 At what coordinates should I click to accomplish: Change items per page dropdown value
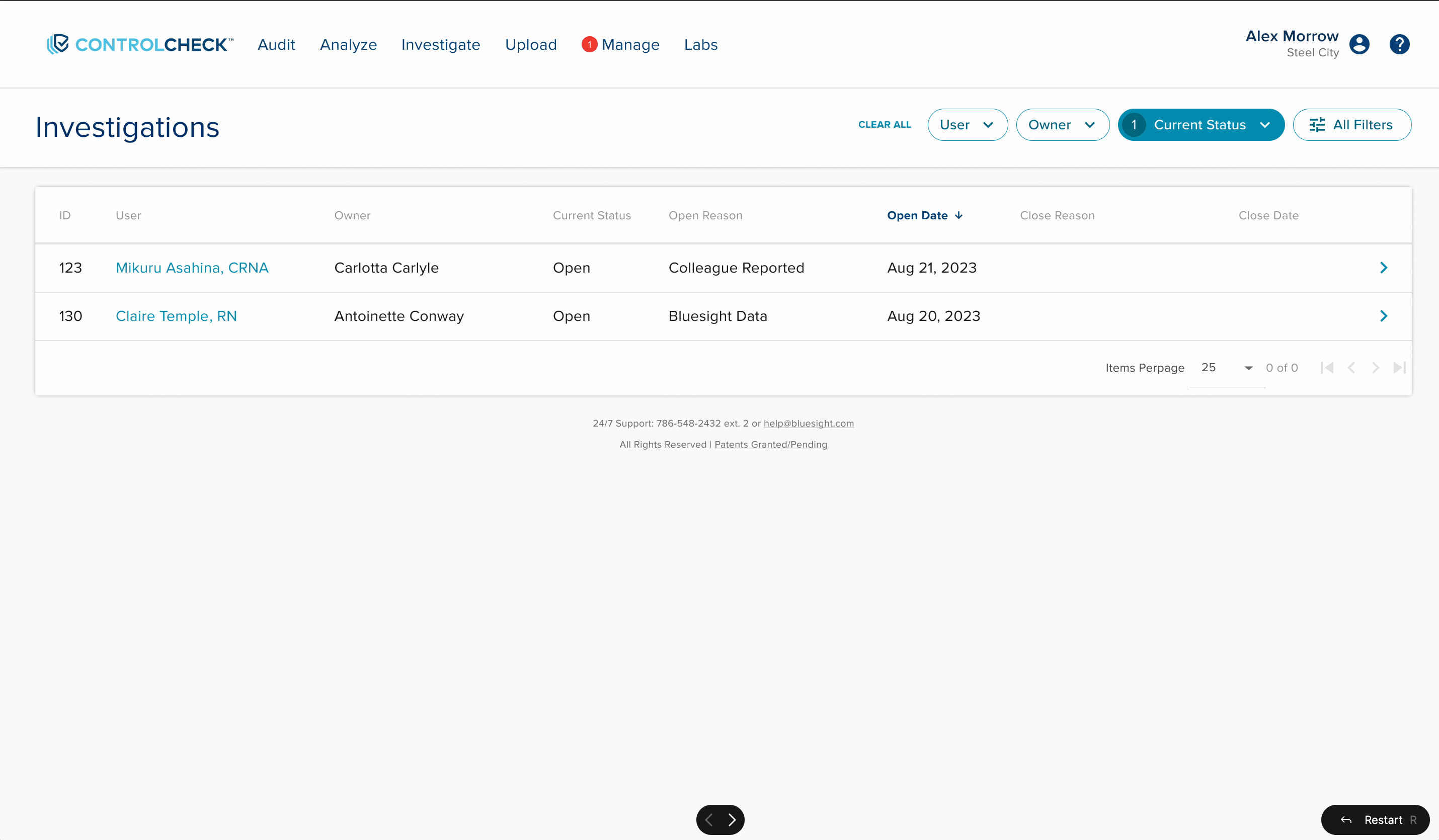point(1227,368)
